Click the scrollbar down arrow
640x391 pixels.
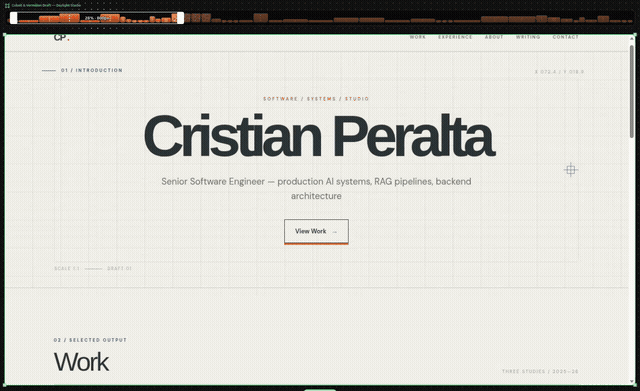(x=631, y=382)
